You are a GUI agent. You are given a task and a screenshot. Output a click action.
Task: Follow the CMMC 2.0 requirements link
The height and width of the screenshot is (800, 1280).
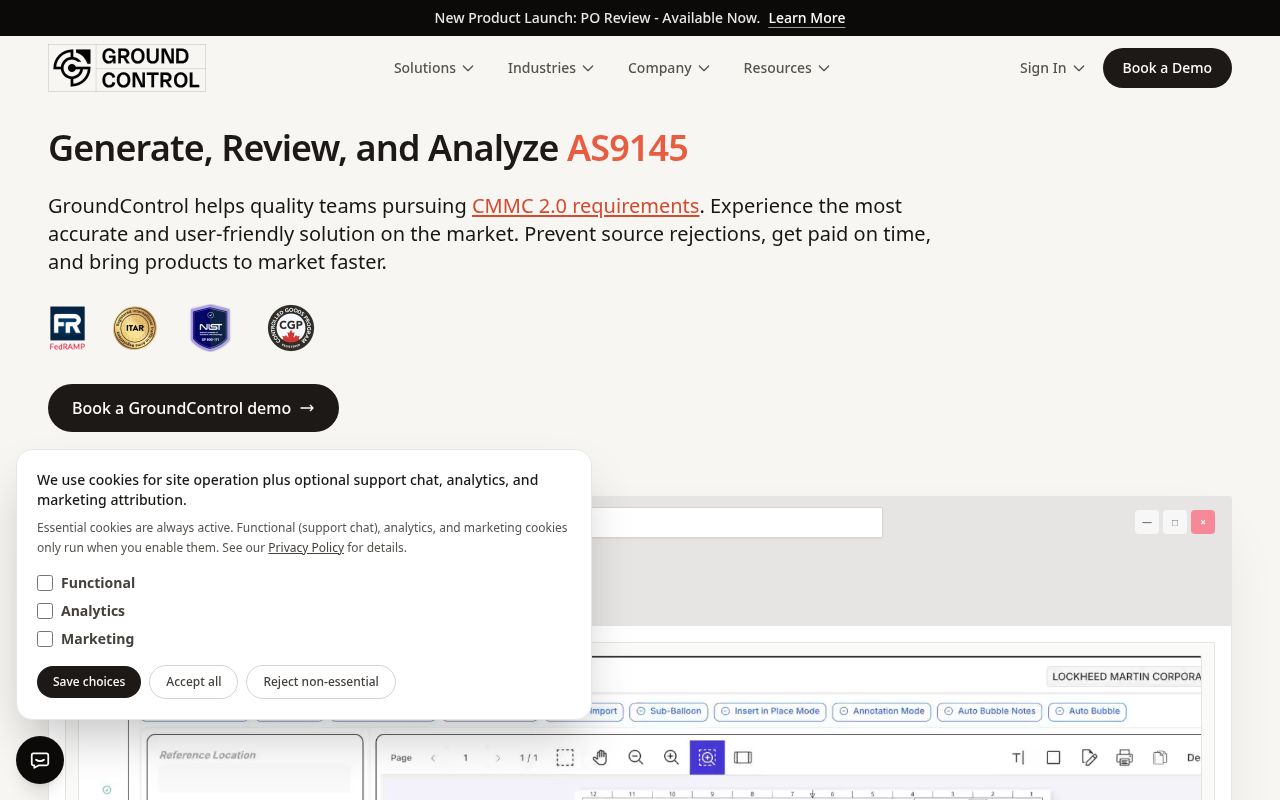tap(585, 206)
